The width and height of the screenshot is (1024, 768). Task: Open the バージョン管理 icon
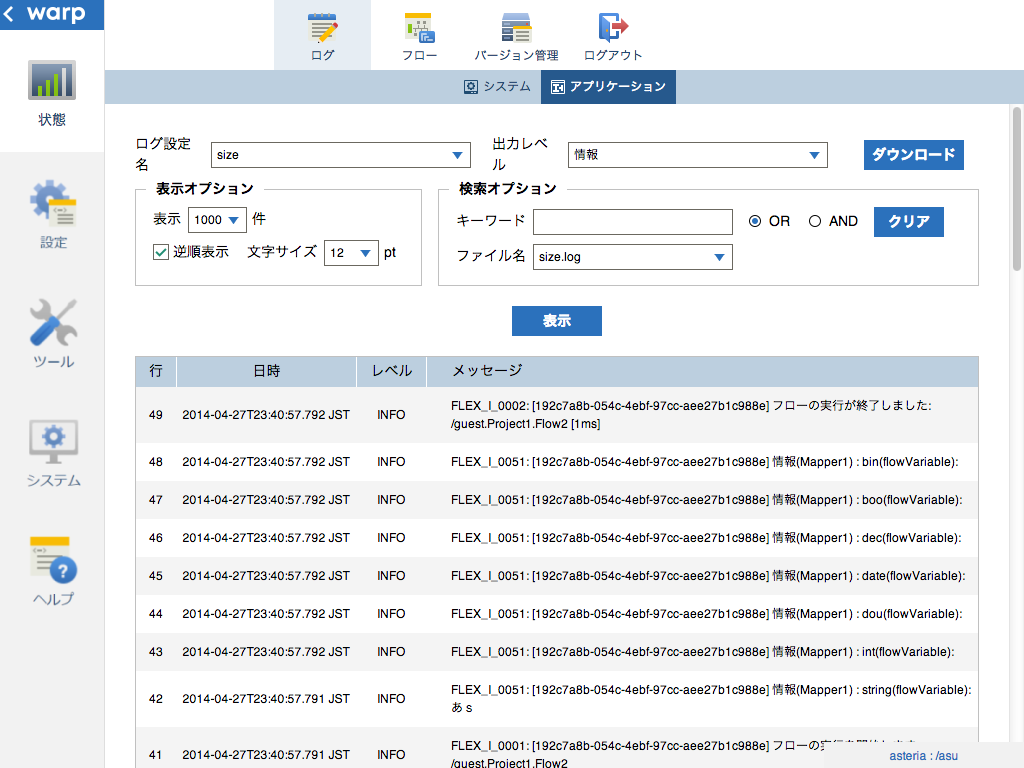coord(516,27)
